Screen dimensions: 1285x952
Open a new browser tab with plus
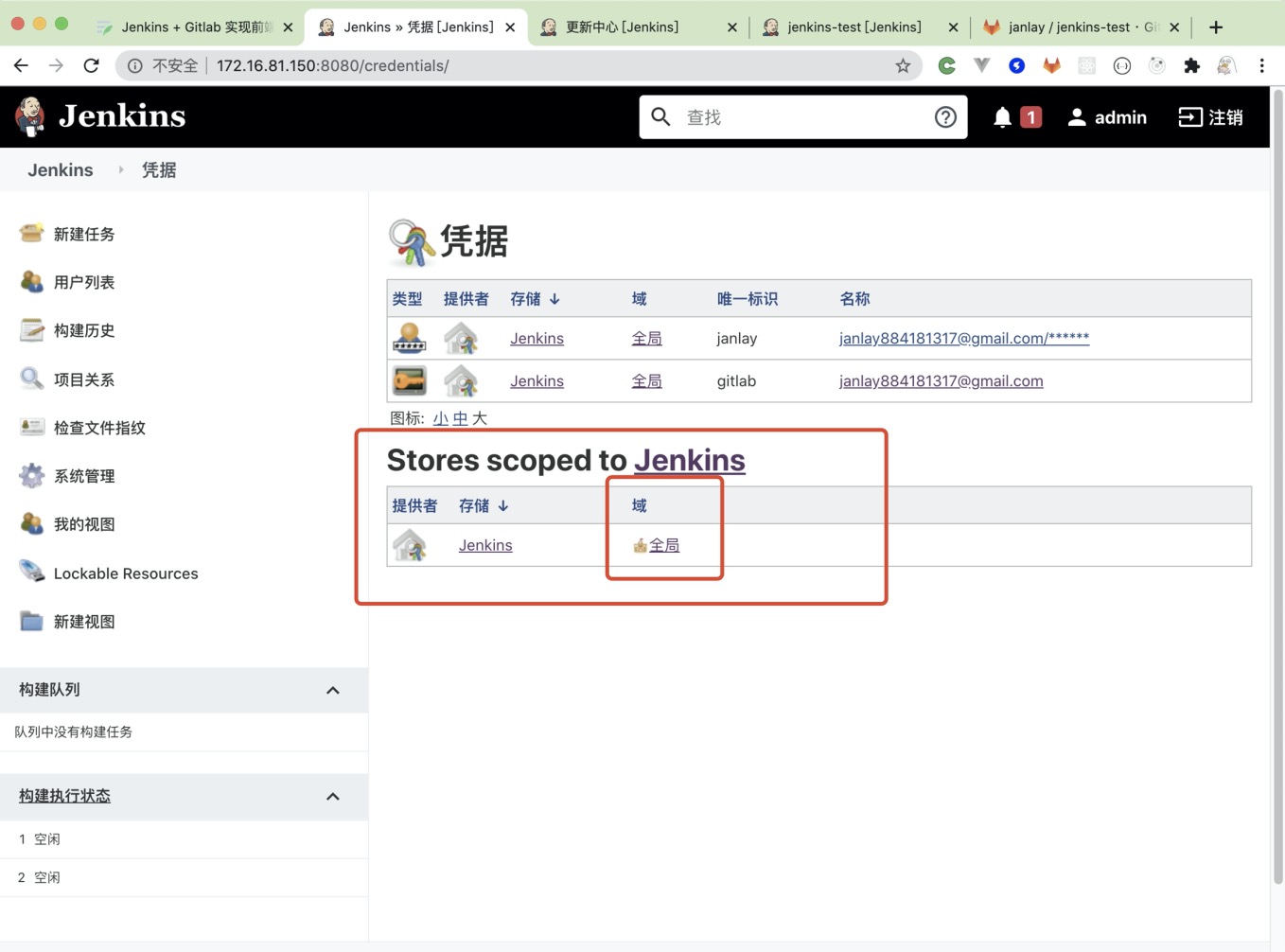1216,27
